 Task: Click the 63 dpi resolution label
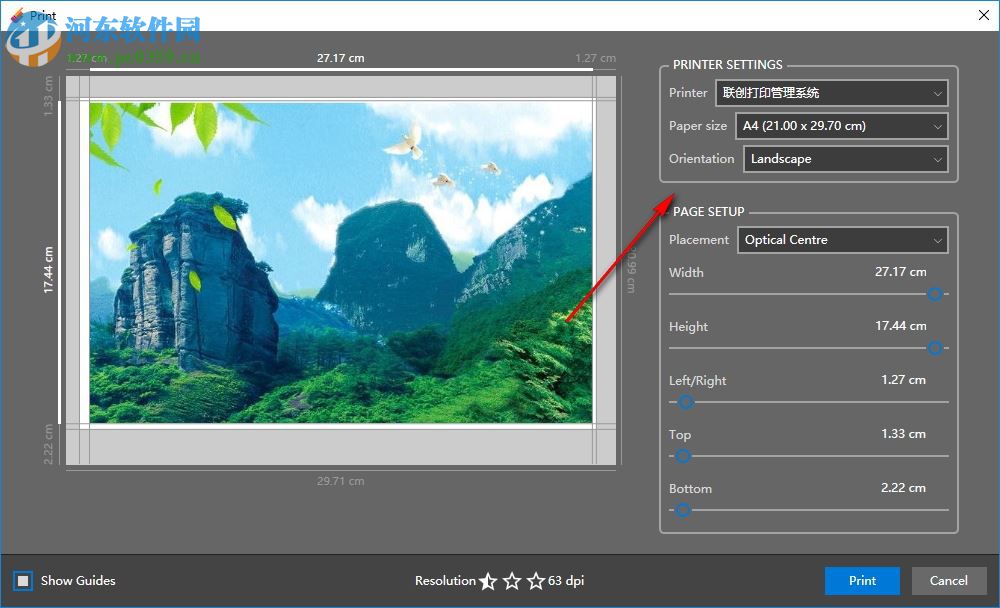pyautogui.click(x=568, y=580)
